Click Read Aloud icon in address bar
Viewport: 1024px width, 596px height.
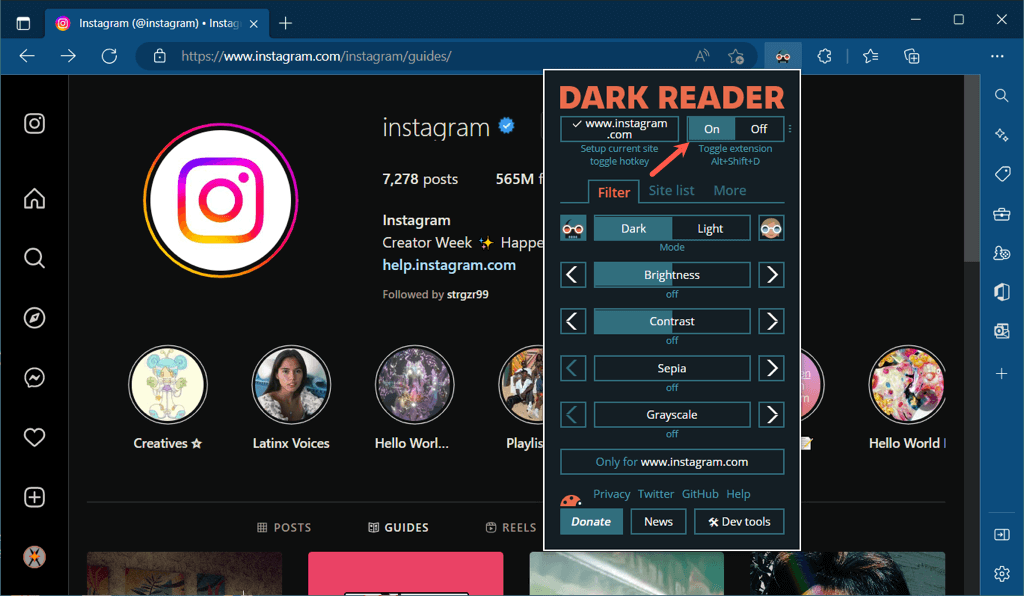[x=702, y=56]
